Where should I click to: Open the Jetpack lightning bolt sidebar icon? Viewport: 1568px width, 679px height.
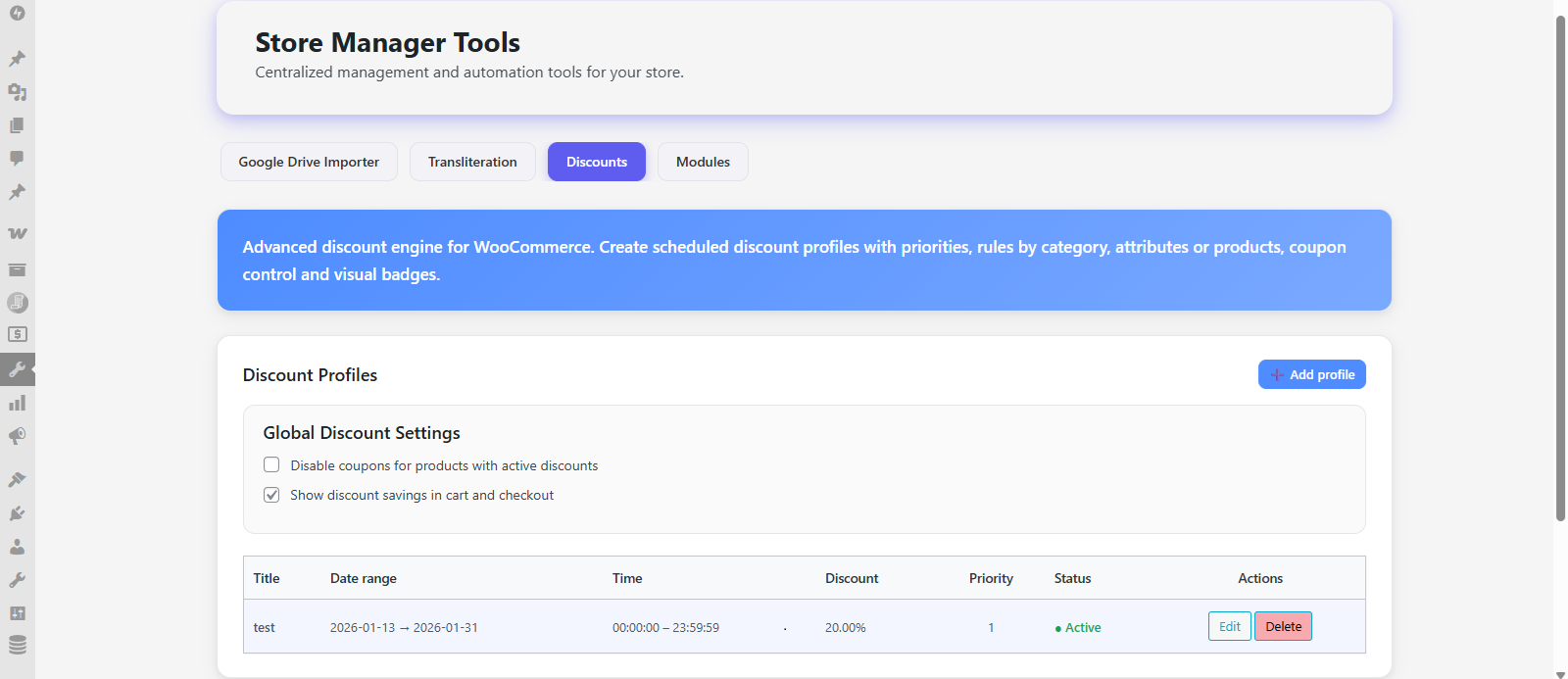pyautogui.click(x=17, y=14)
